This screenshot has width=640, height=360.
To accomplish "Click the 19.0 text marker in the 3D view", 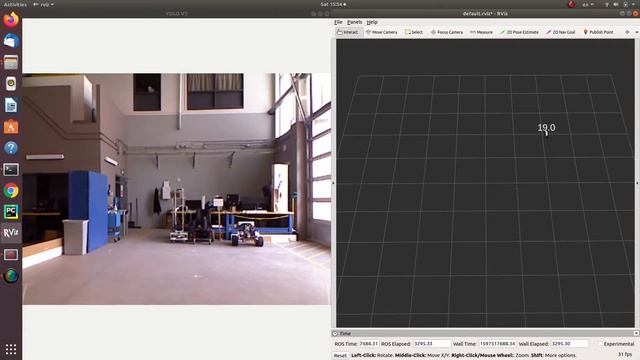I will [546, 128].
